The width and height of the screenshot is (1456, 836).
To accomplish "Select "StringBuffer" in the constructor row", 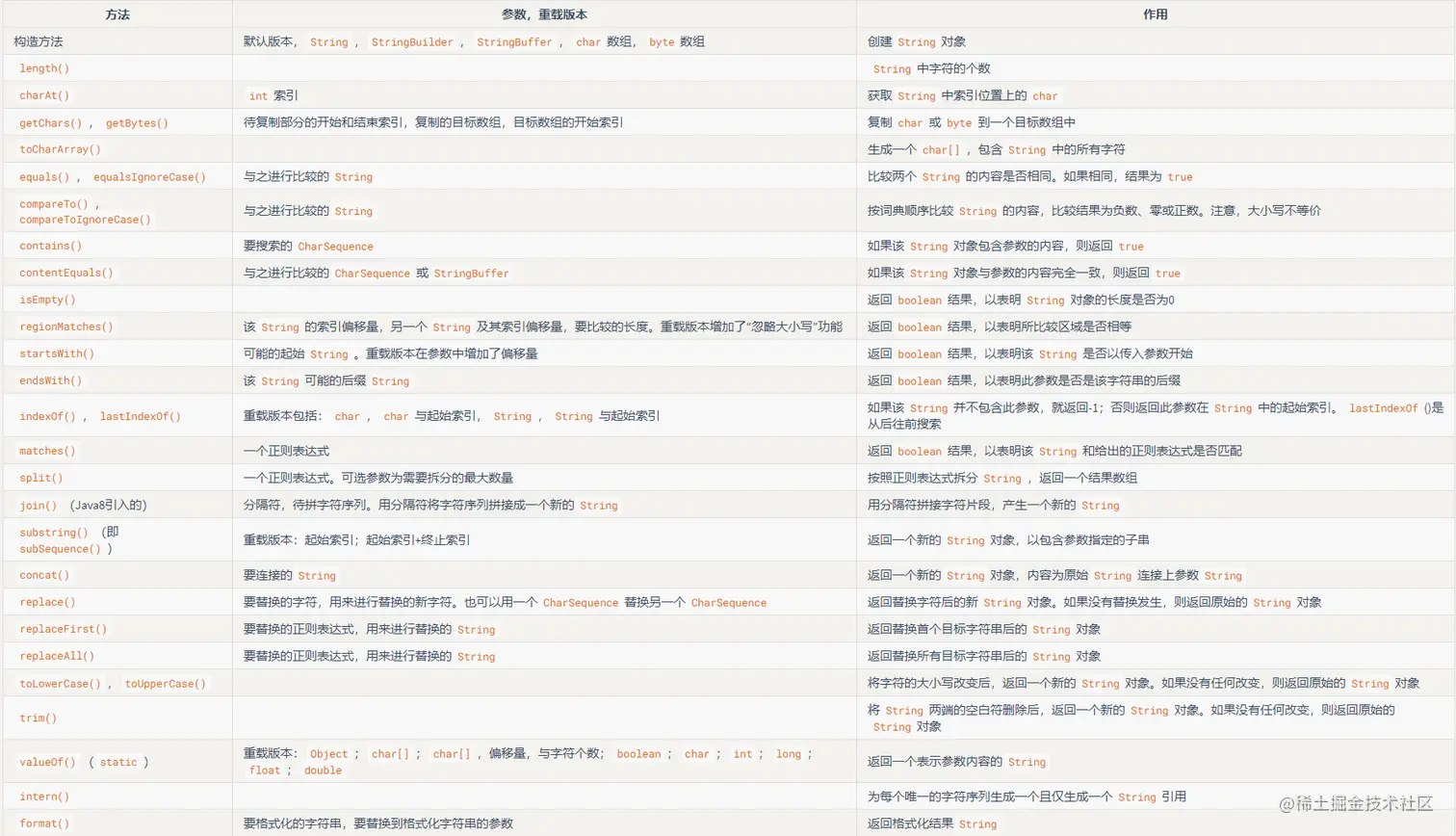I will point(514,41).
